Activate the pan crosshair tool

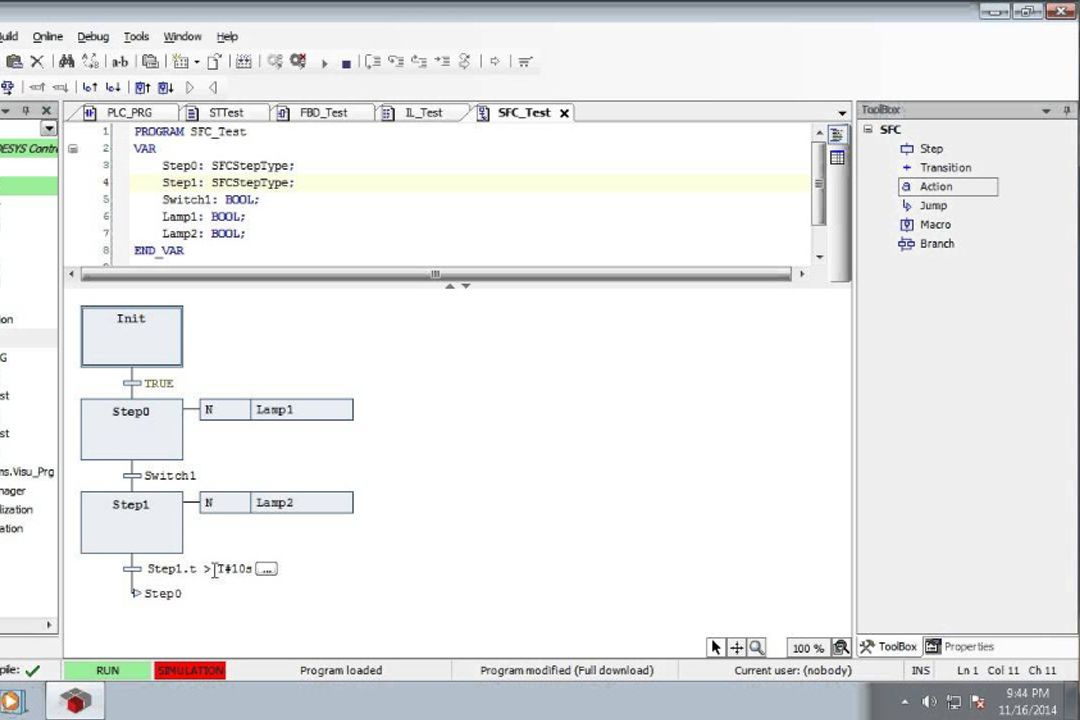736,647
